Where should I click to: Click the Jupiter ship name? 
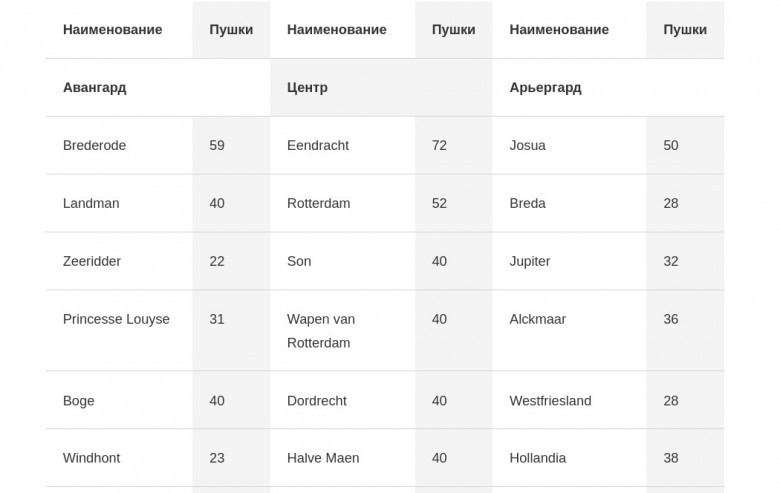click(x=530, y=261)
